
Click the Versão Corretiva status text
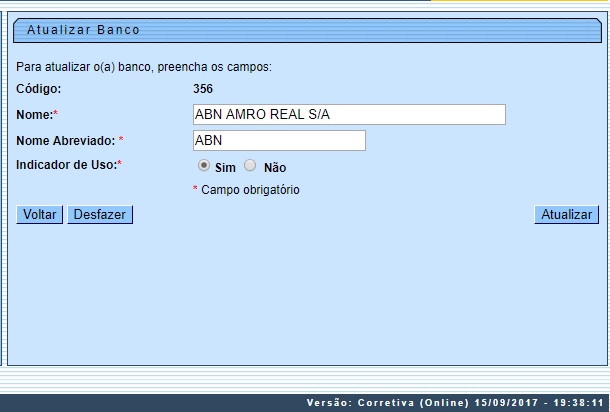[455, 403]
